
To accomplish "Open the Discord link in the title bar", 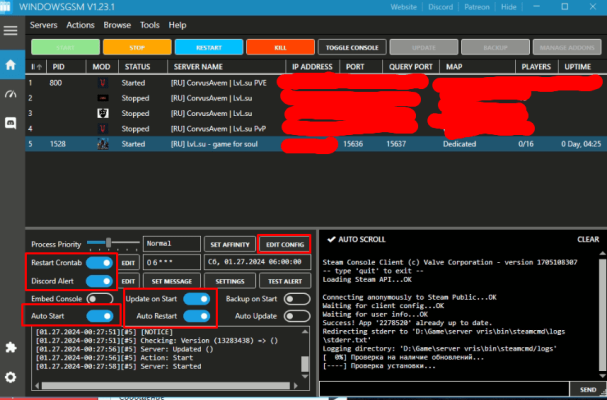I will coord(441,7).
